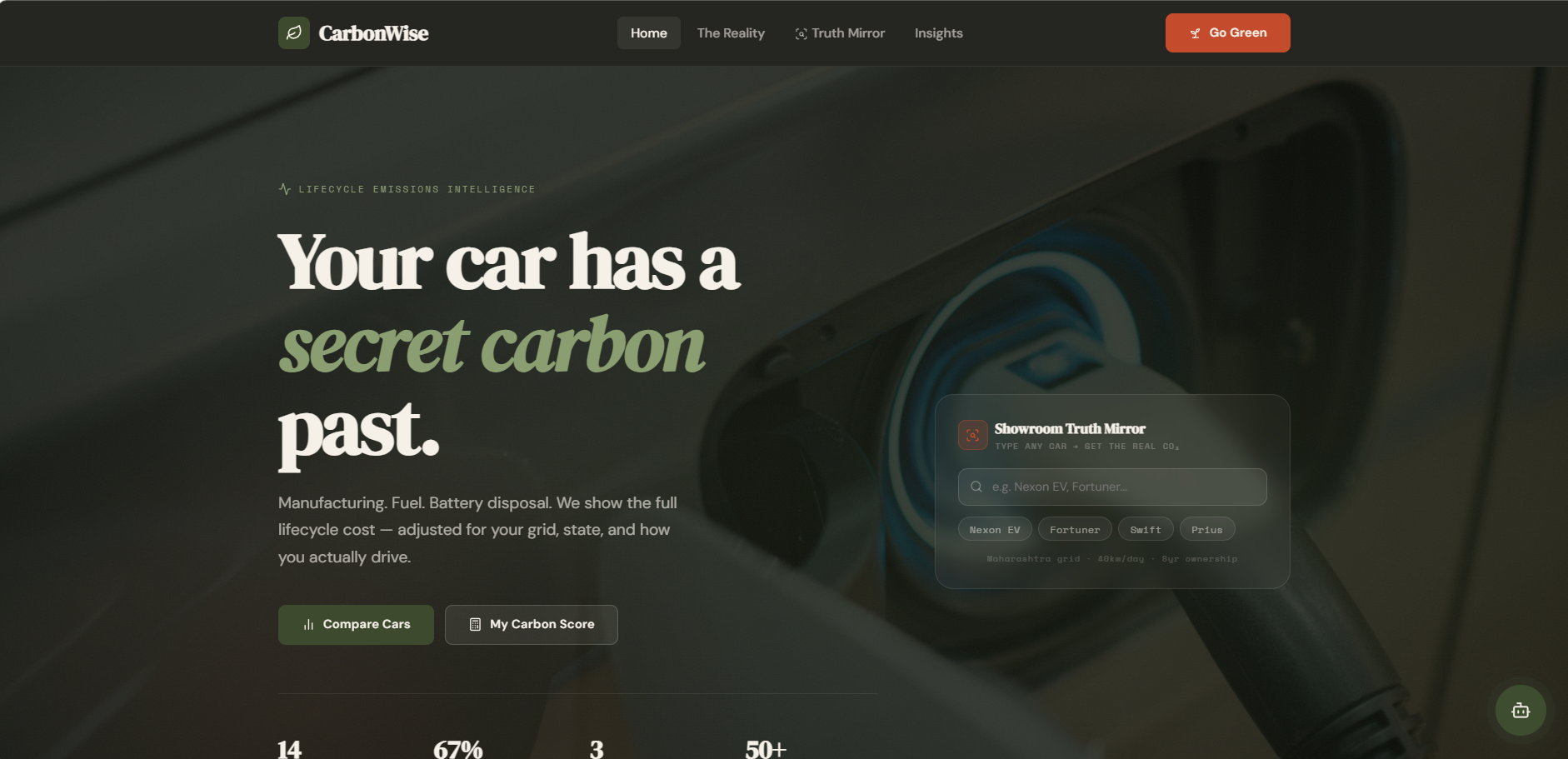Click the '67%' statistic
This screenshot has width=1568, height=759.
[458, 749]
